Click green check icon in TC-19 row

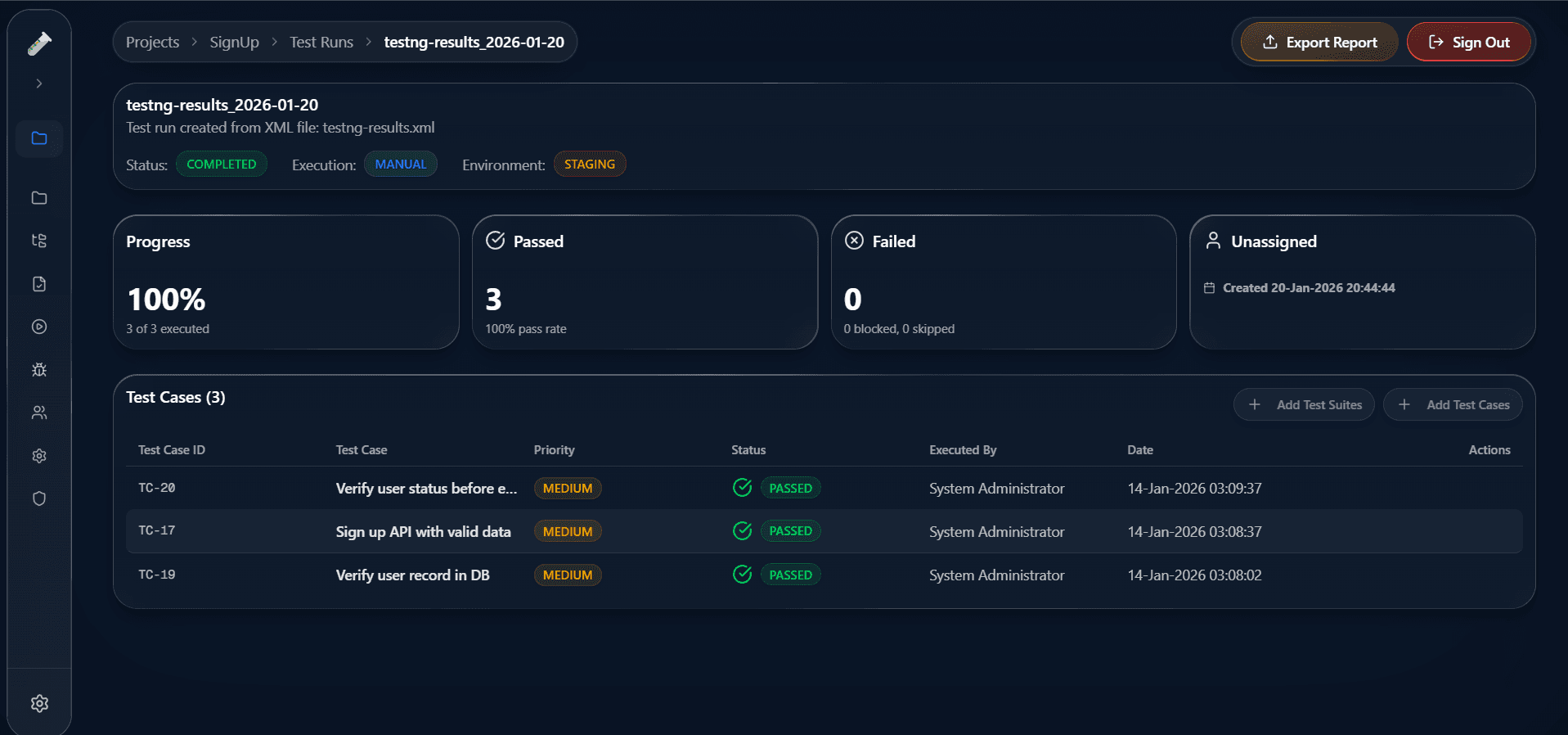742,575
